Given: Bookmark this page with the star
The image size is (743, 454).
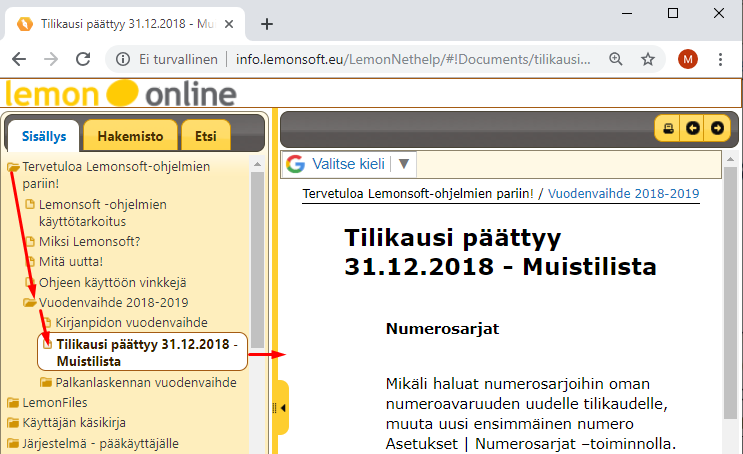Looking at the screenshot, I should [x=648, y=59].
